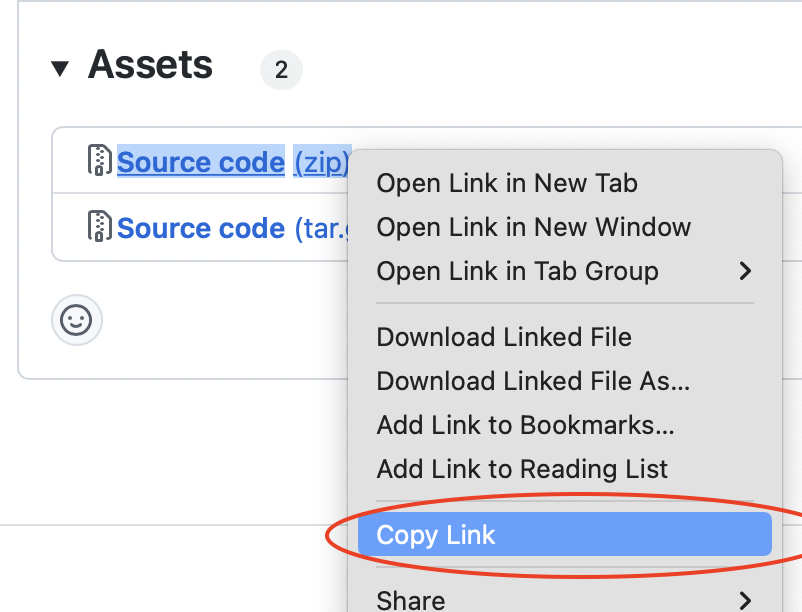
Task: Open the smiley emoji reaction picker
Action: (77, 320)
